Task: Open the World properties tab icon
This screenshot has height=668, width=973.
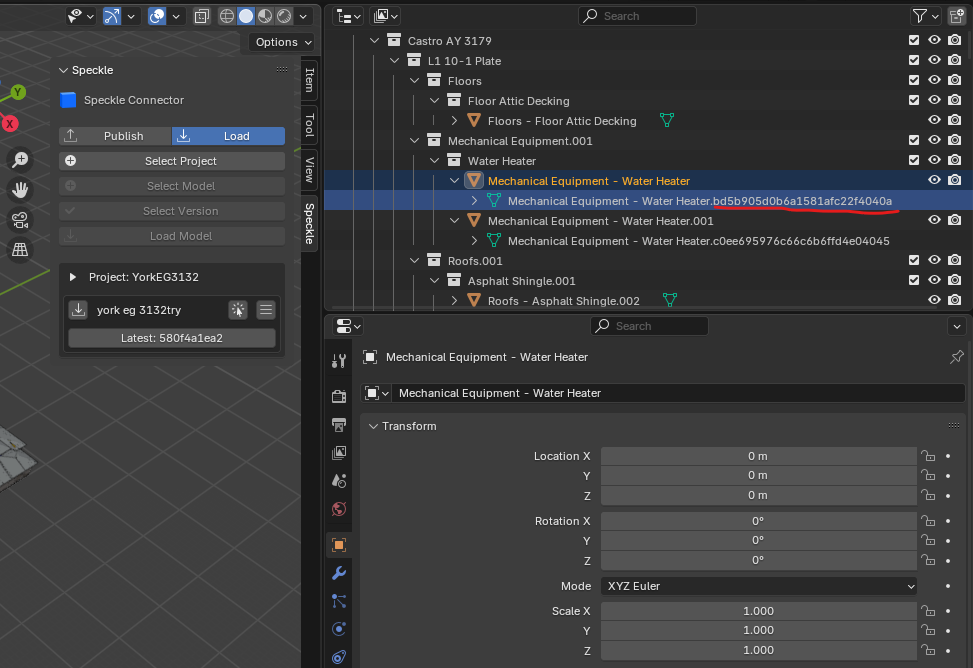Action: click(x=339, y=509)
